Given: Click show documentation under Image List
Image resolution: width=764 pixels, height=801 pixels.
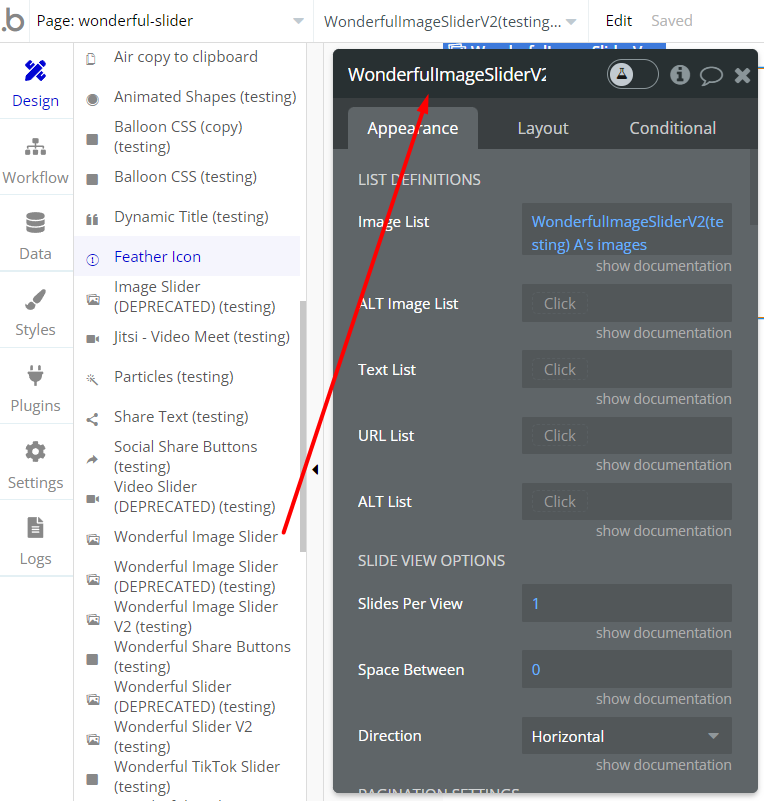Looking at the screenshot, I should (x=663, y=266).
